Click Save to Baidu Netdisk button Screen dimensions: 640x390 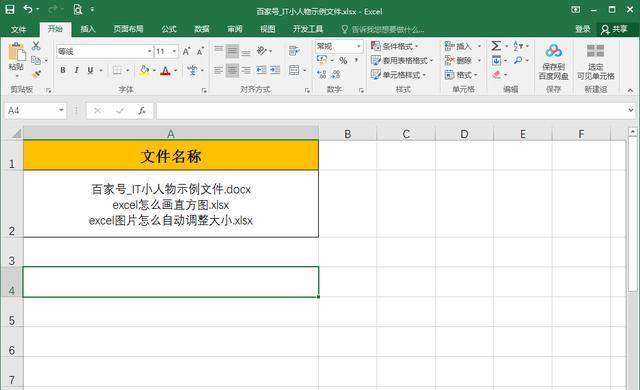coord(553,61)
